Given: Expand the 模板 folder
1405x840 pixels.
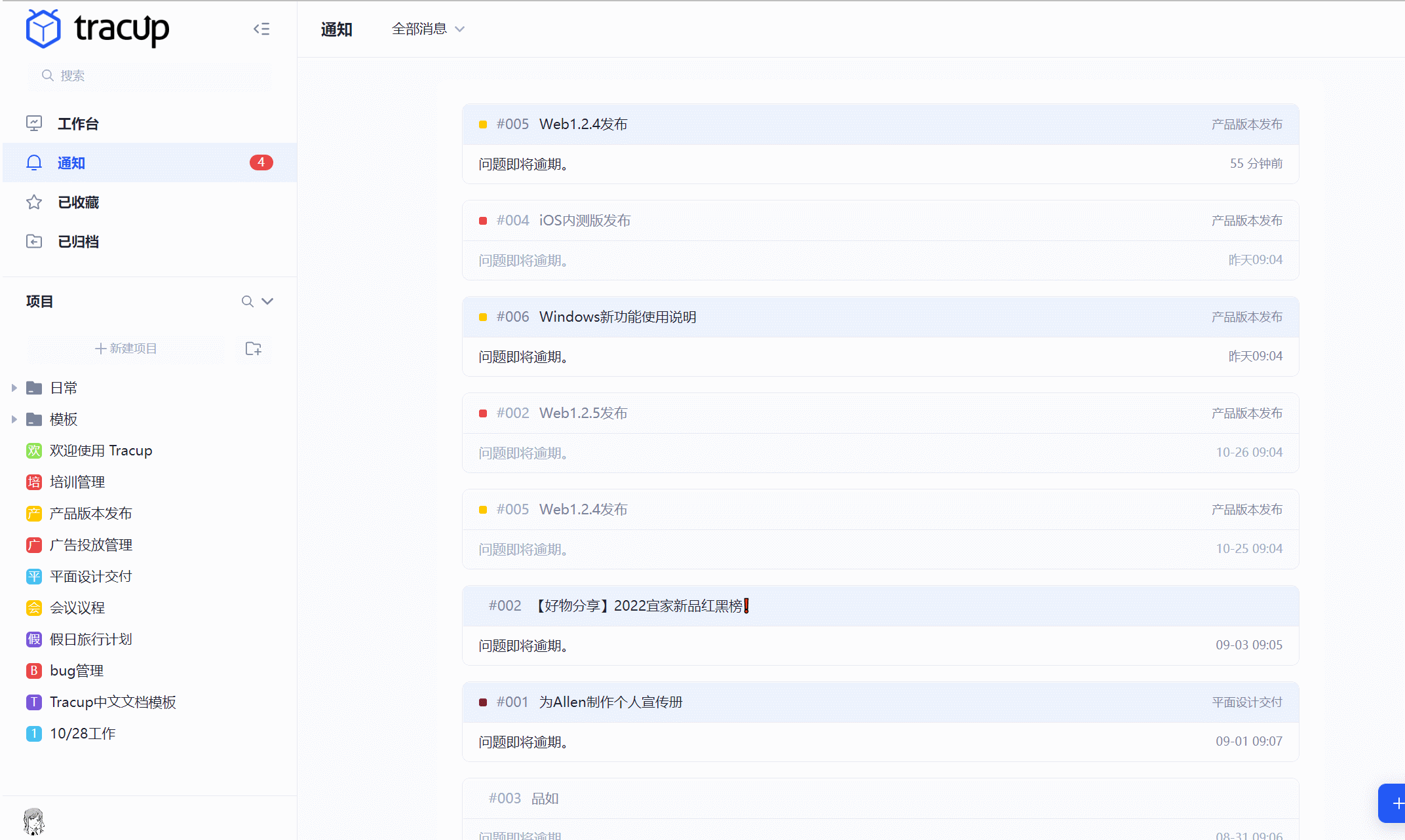Looking at the screenshot, I should [14, 419].
